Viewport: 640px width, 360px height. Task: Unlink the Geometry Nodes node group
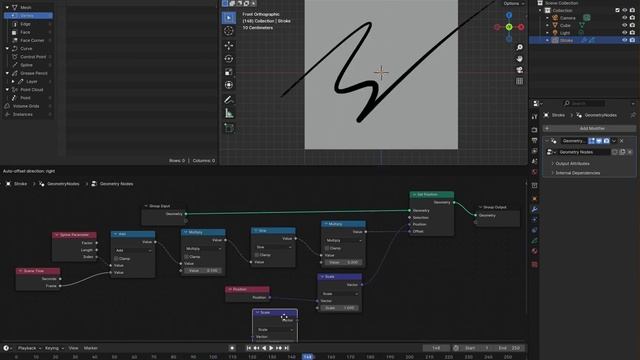point(630,152)
